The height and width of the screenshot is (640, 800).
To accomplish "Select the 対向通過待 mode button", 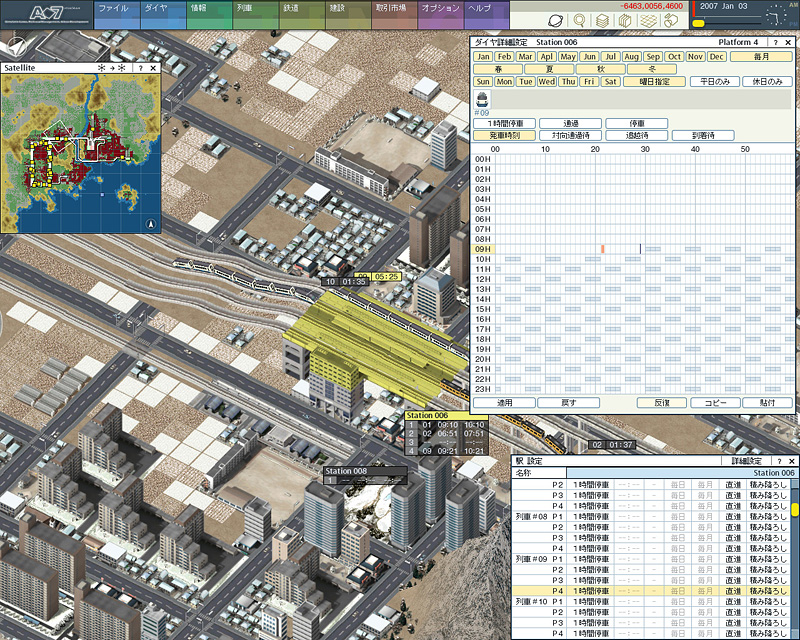I will pos(571,136).
